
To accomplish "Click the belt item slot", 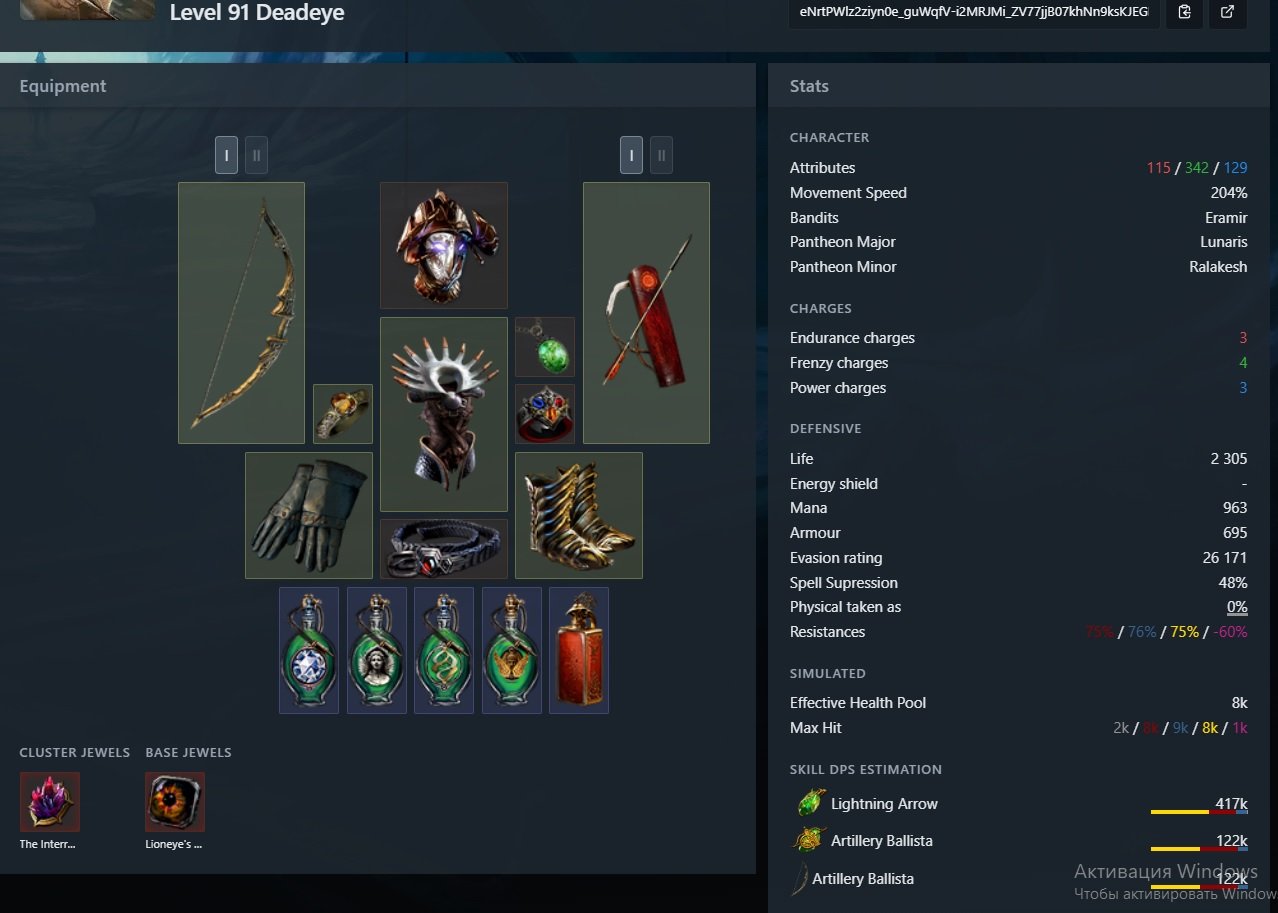I will click(444, 549).
